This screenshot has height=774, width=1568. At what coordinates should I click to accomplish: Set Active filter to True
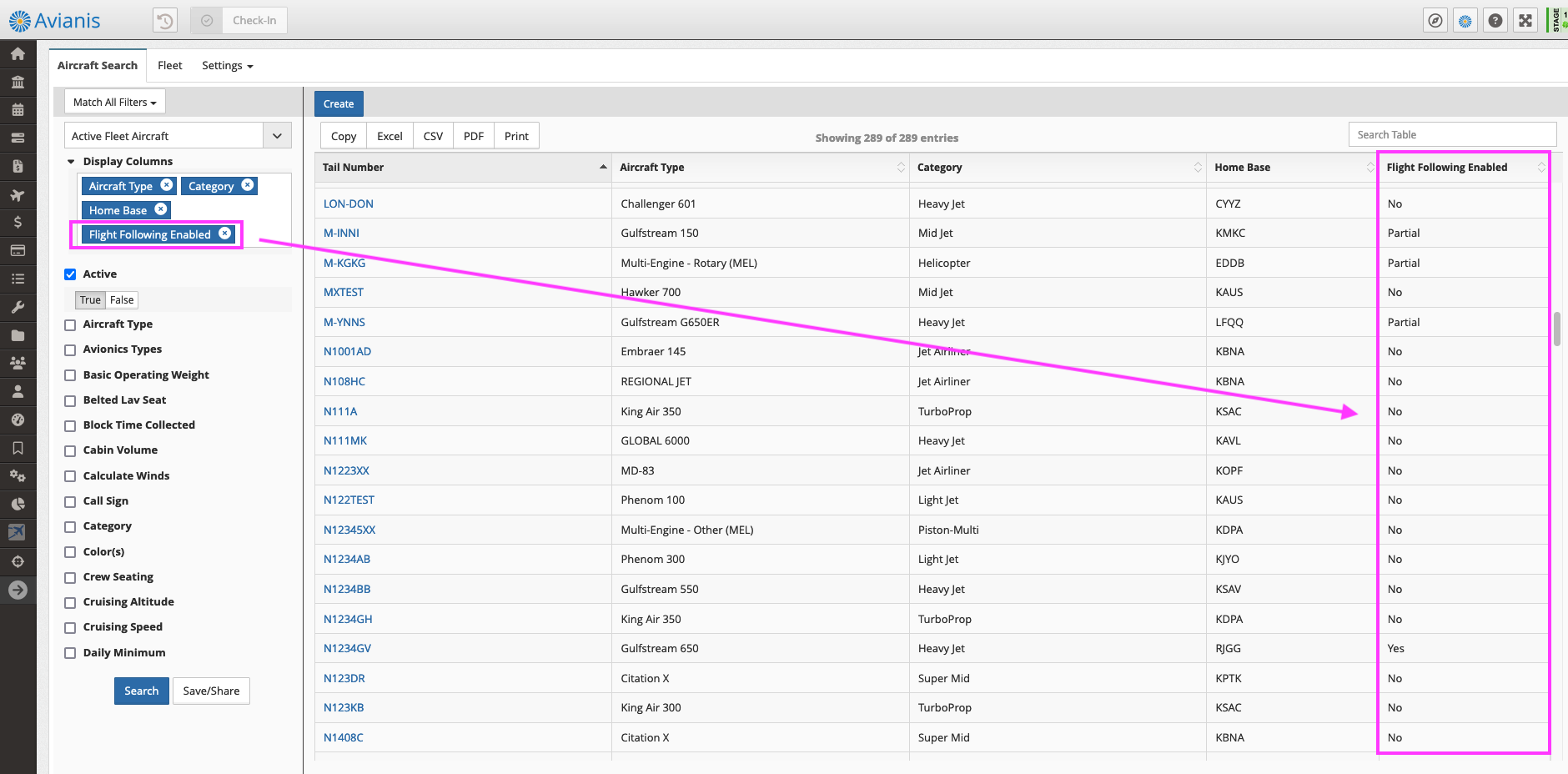click(90, 300)
